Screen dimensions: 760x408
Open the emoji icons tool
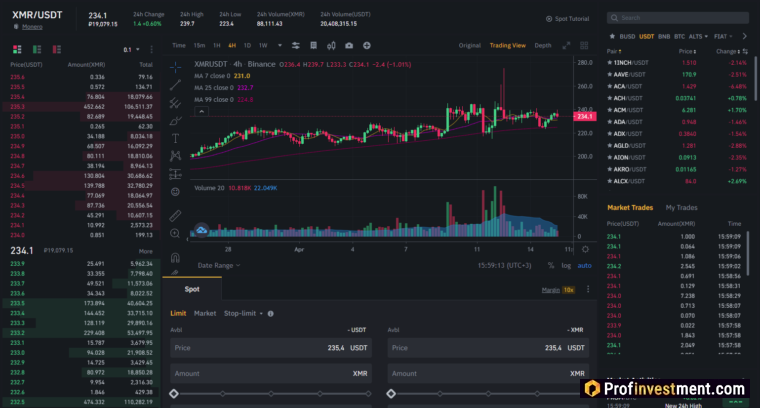point(175,192)
